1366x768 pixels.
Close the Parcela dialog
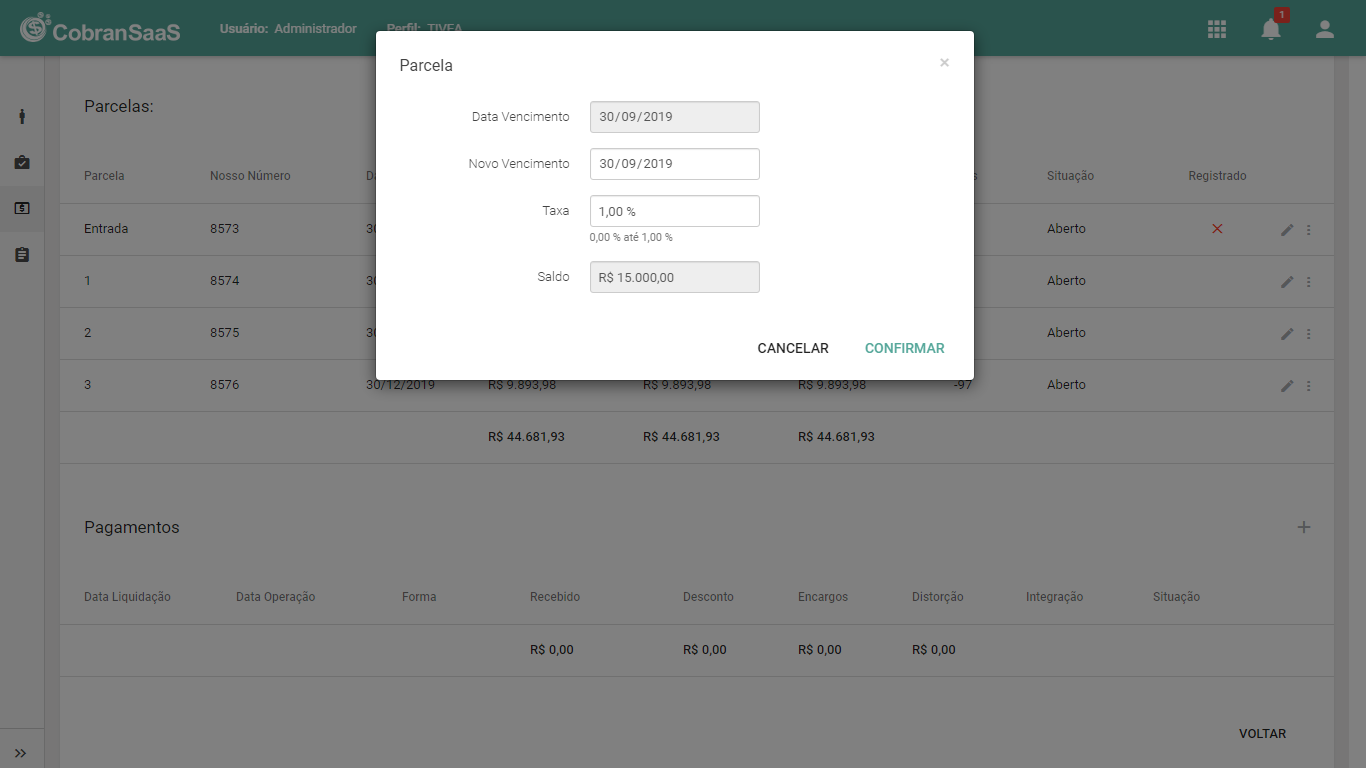944,63
